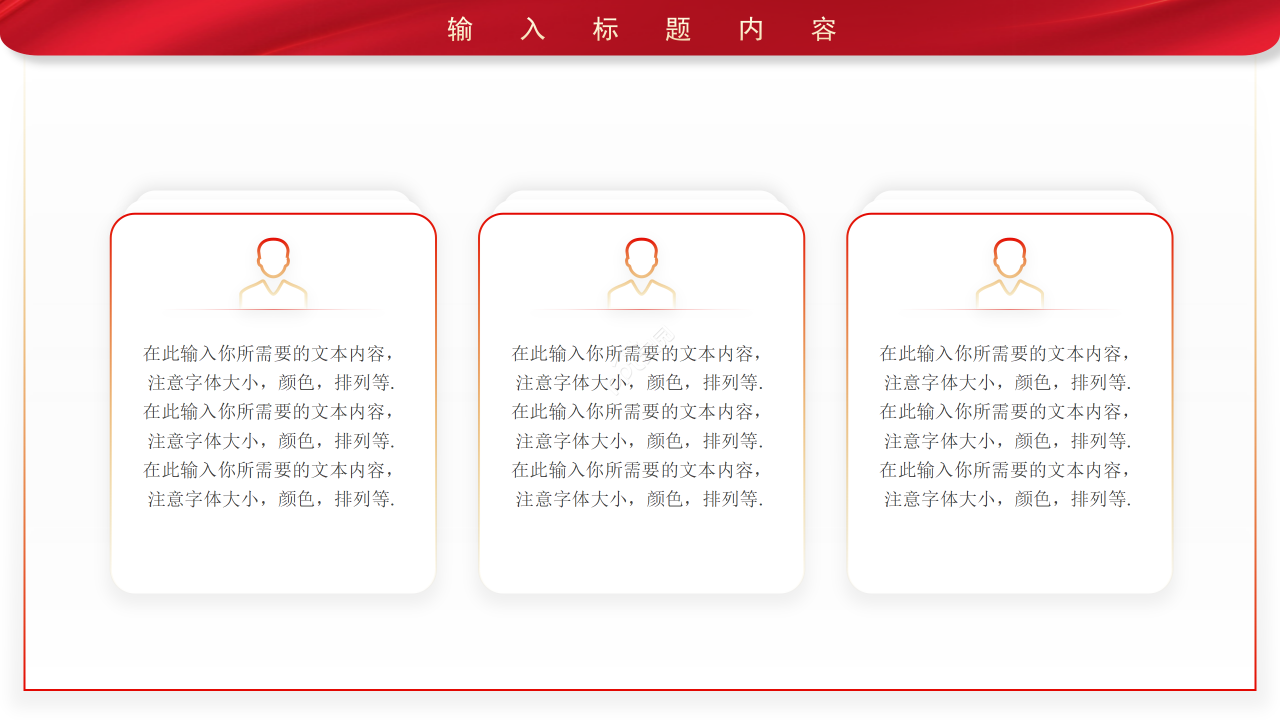The image size is (1280, 720).
Task: Click the character 输 in the title
Action: [x=460, y=30]
